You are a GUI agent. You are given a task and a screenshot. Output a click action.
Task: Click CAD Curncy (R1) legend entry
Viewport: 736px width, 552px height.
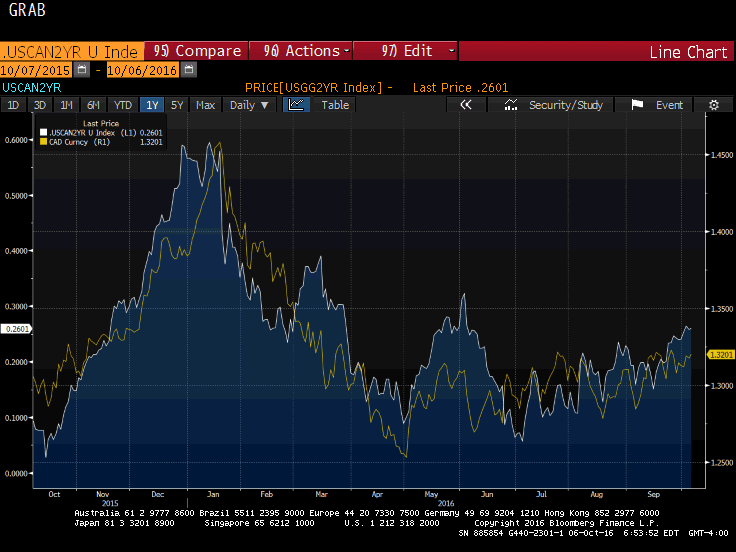click(101, 142)
